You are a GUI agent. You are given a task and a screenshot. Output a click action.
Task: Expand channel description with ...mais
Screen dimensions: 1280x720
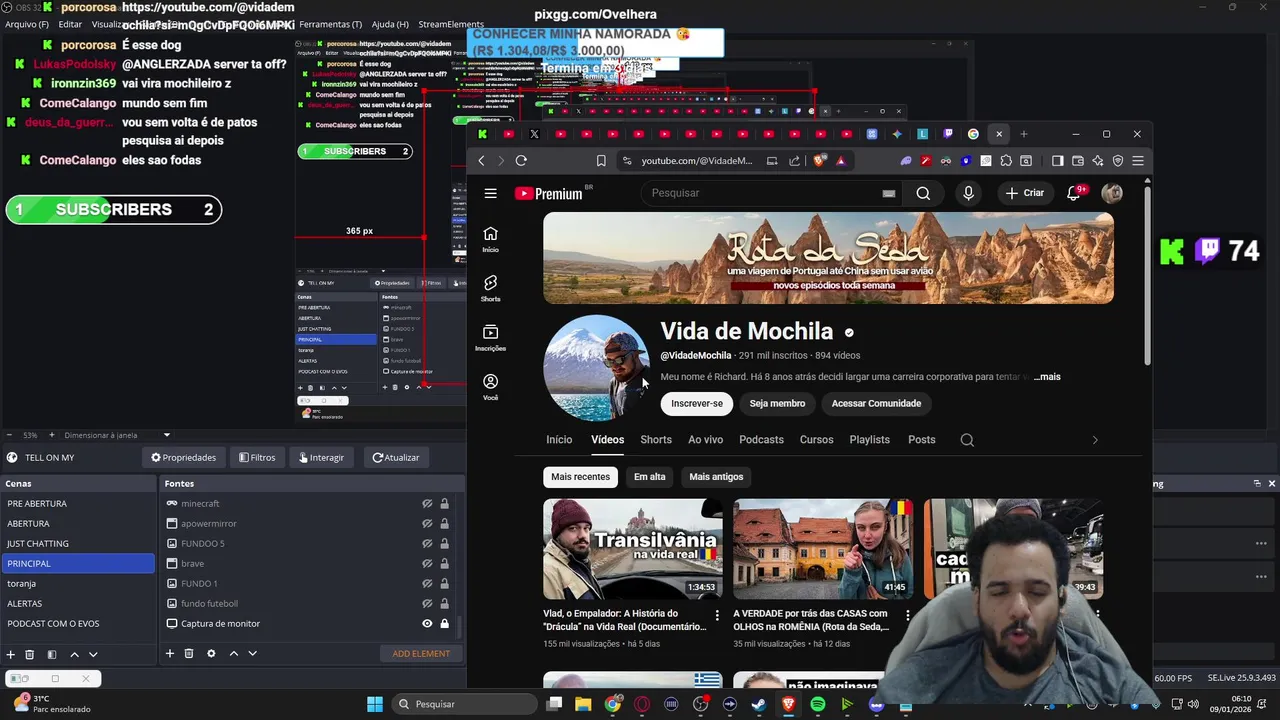point(1047,377)
